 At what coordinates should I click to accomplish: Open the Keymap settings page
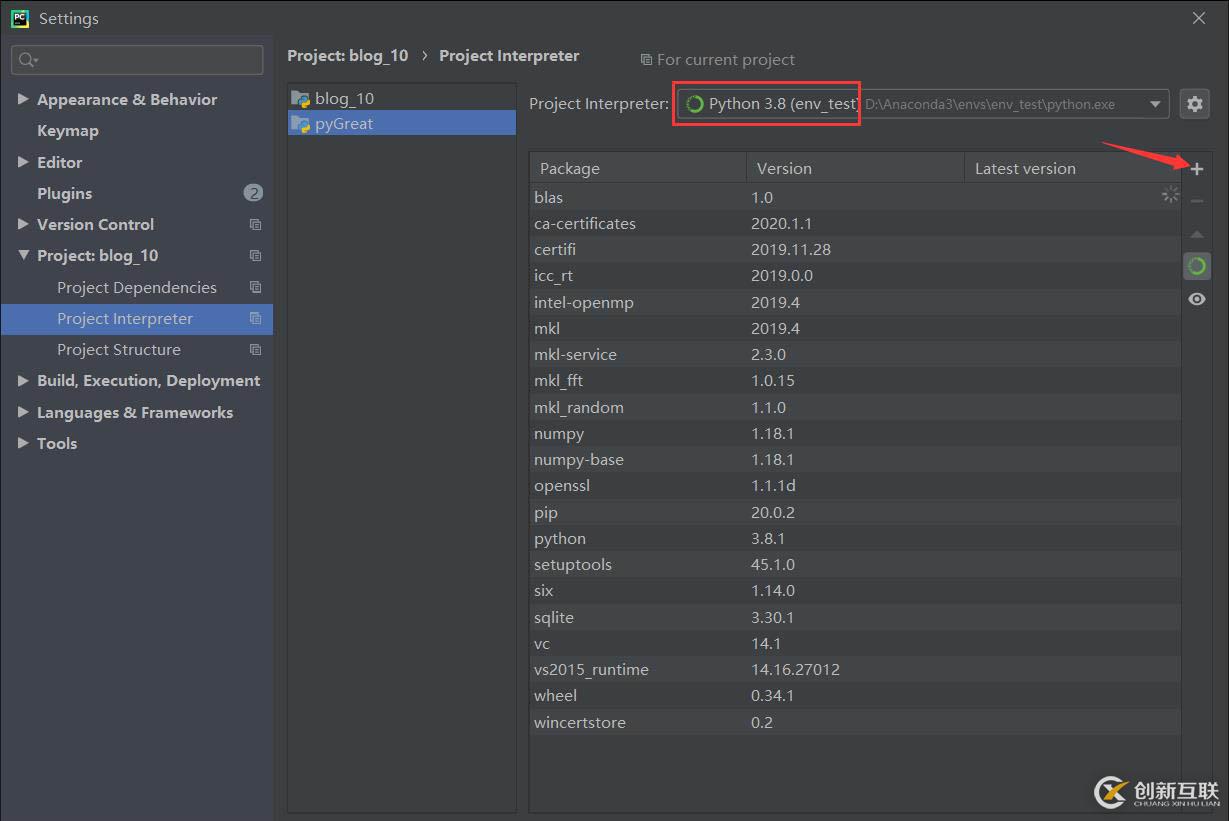point(68,131)
